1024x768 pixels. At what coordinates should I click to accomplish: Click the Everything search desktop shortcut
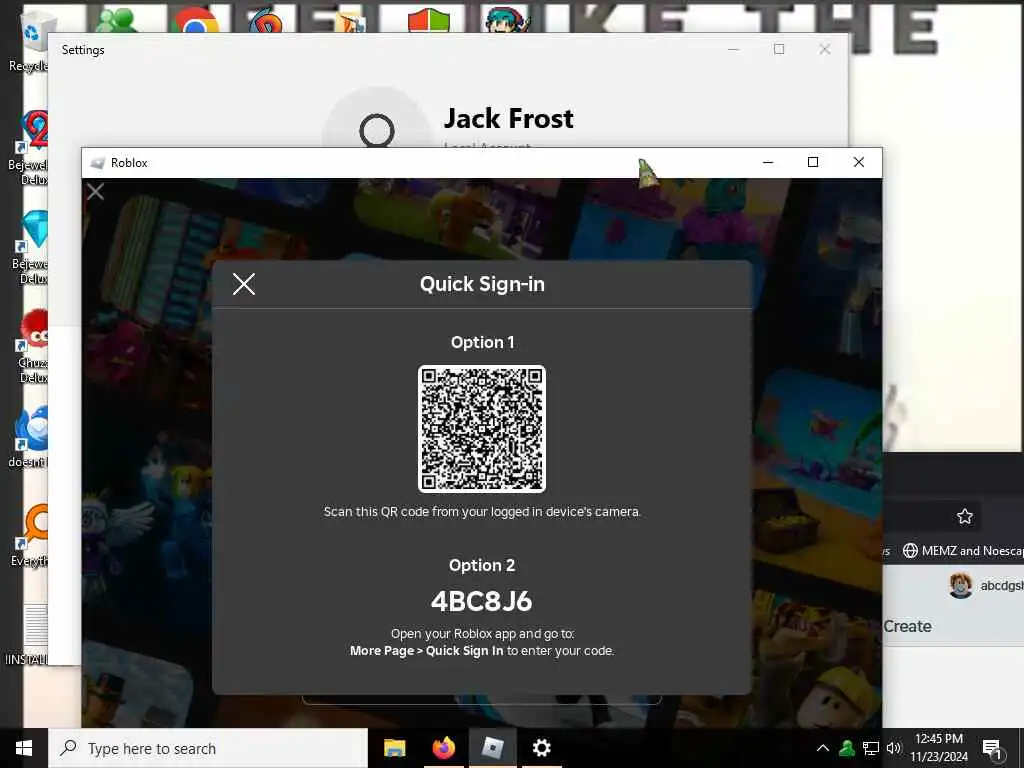[30, 536]
